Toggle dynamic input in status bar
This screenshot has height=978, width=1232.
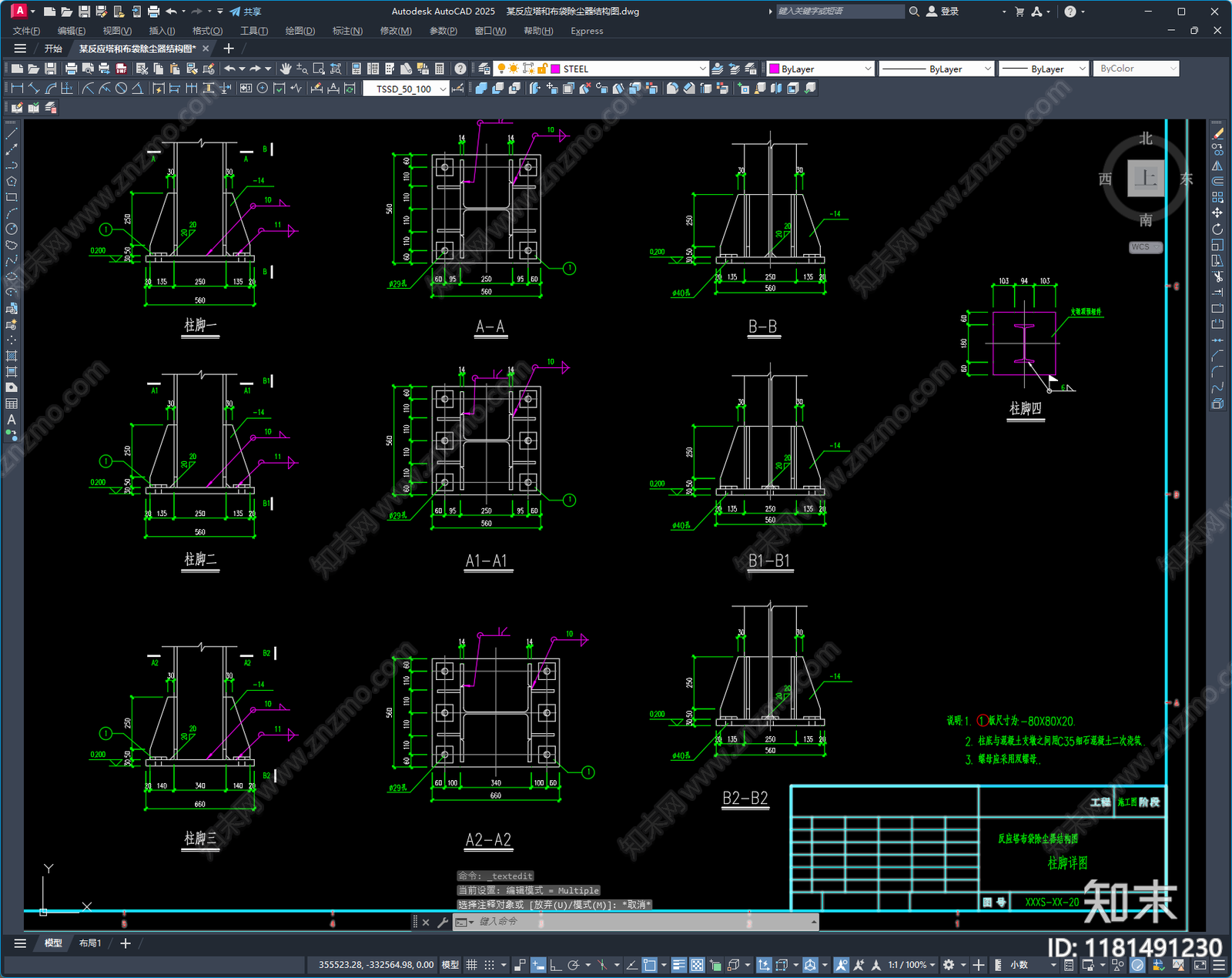click(538, 965)
